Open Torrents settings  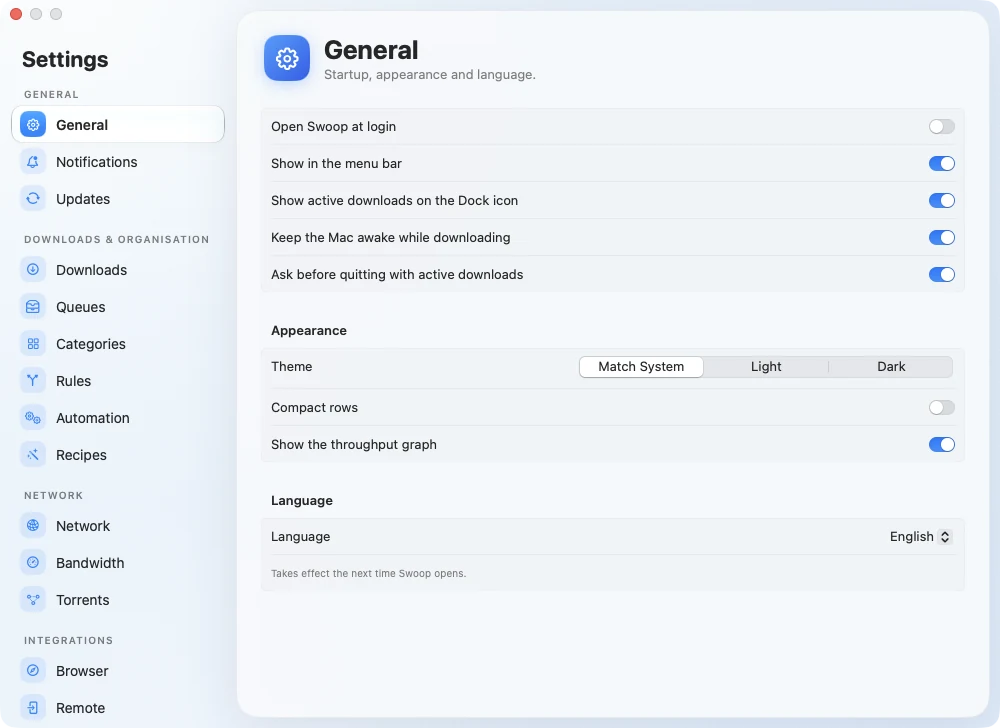[x=118, y=600]
